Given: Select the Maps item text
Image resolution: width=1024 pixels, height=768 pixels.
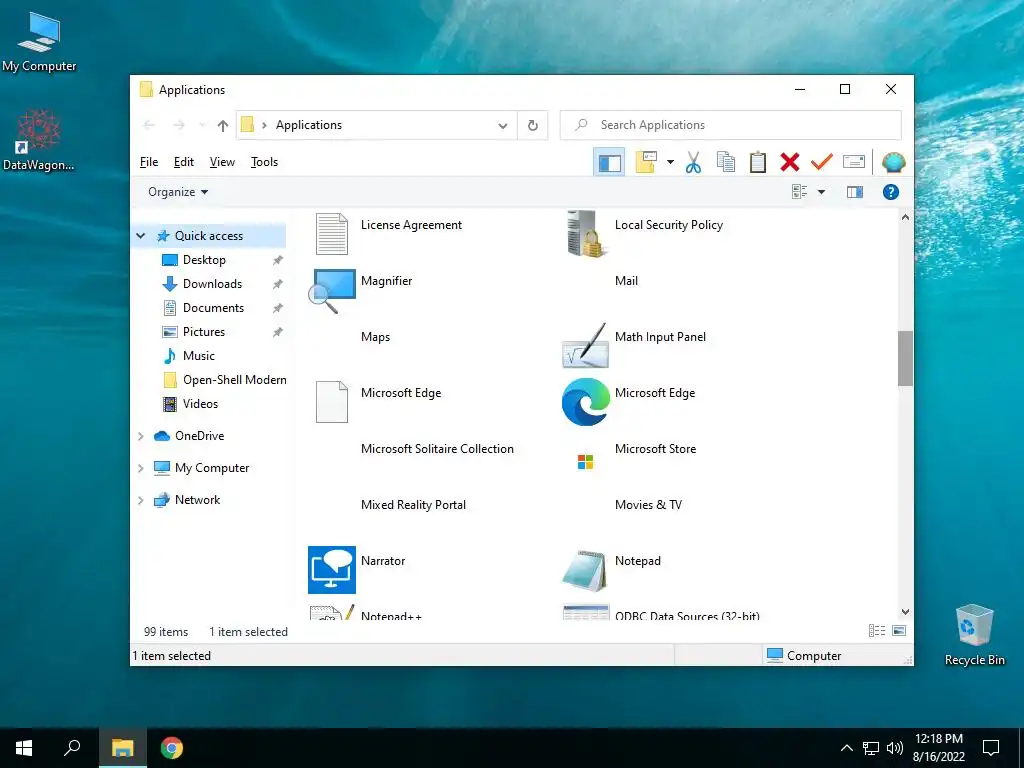Looking at the screenshot, I should pyautogui.click(x=376, y=337).
